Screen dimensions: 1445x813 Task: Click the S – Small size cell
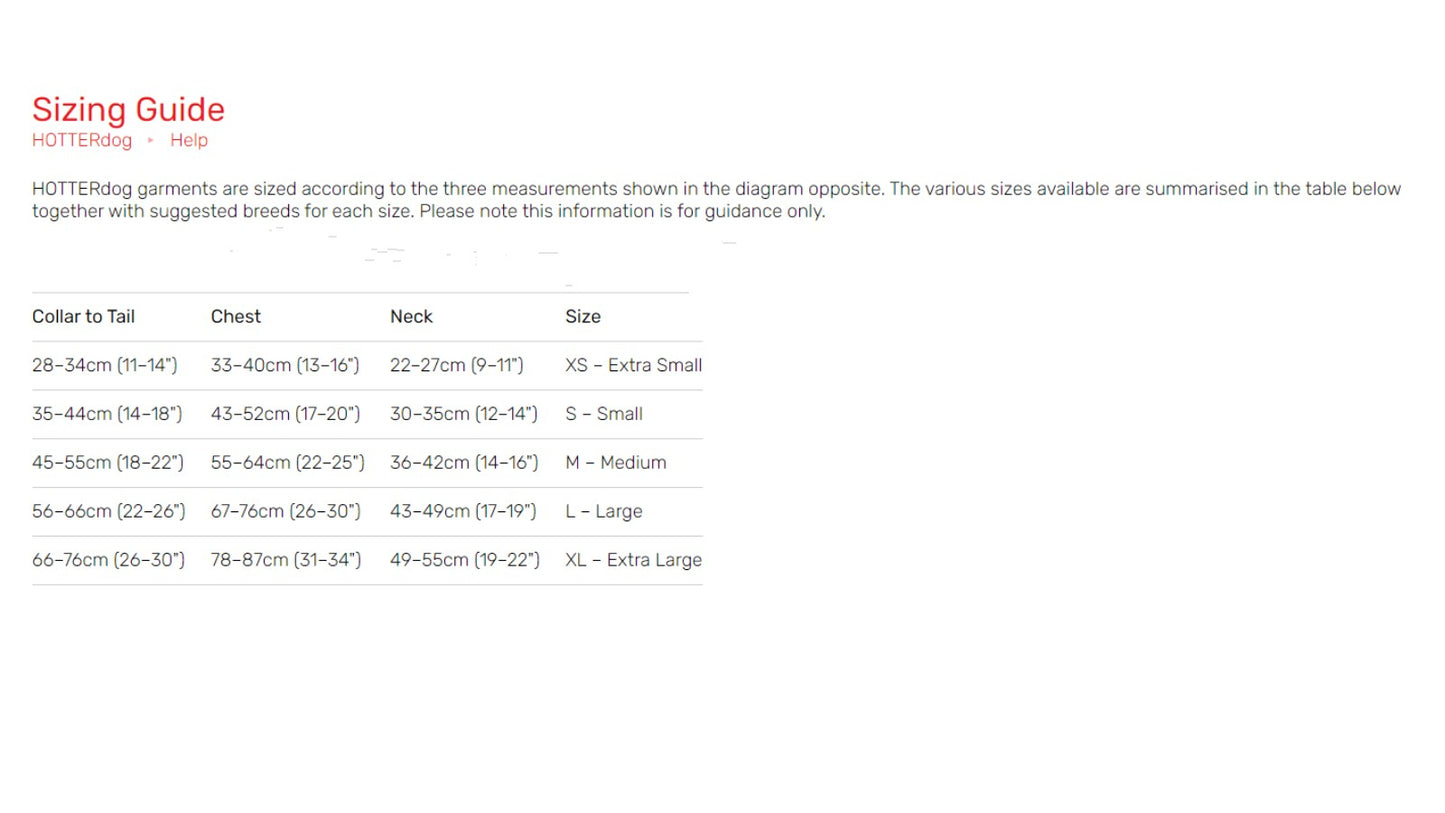[604, 414]
